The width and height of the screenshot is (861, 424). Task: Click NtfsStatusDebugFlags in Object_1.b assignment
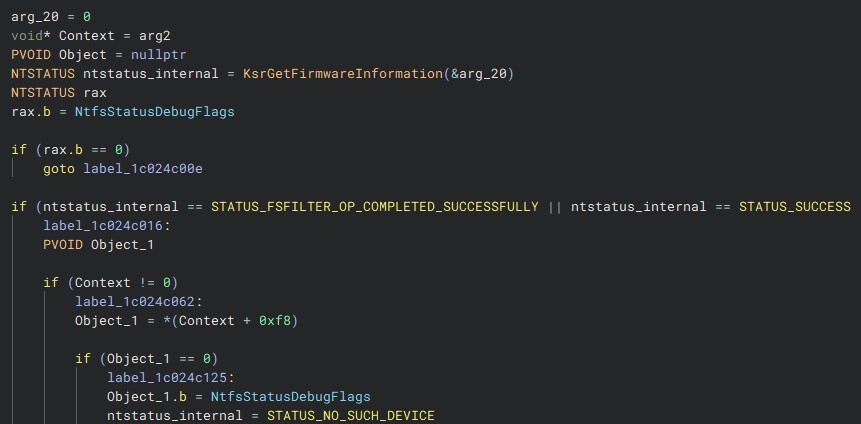(290, 397)
